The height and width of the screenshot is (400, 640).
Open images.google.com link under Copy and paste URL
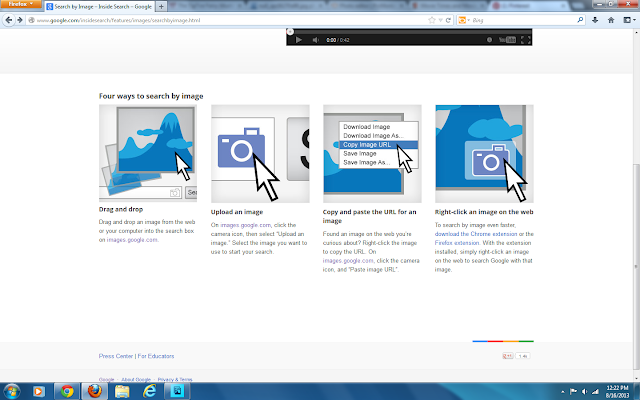348,260
